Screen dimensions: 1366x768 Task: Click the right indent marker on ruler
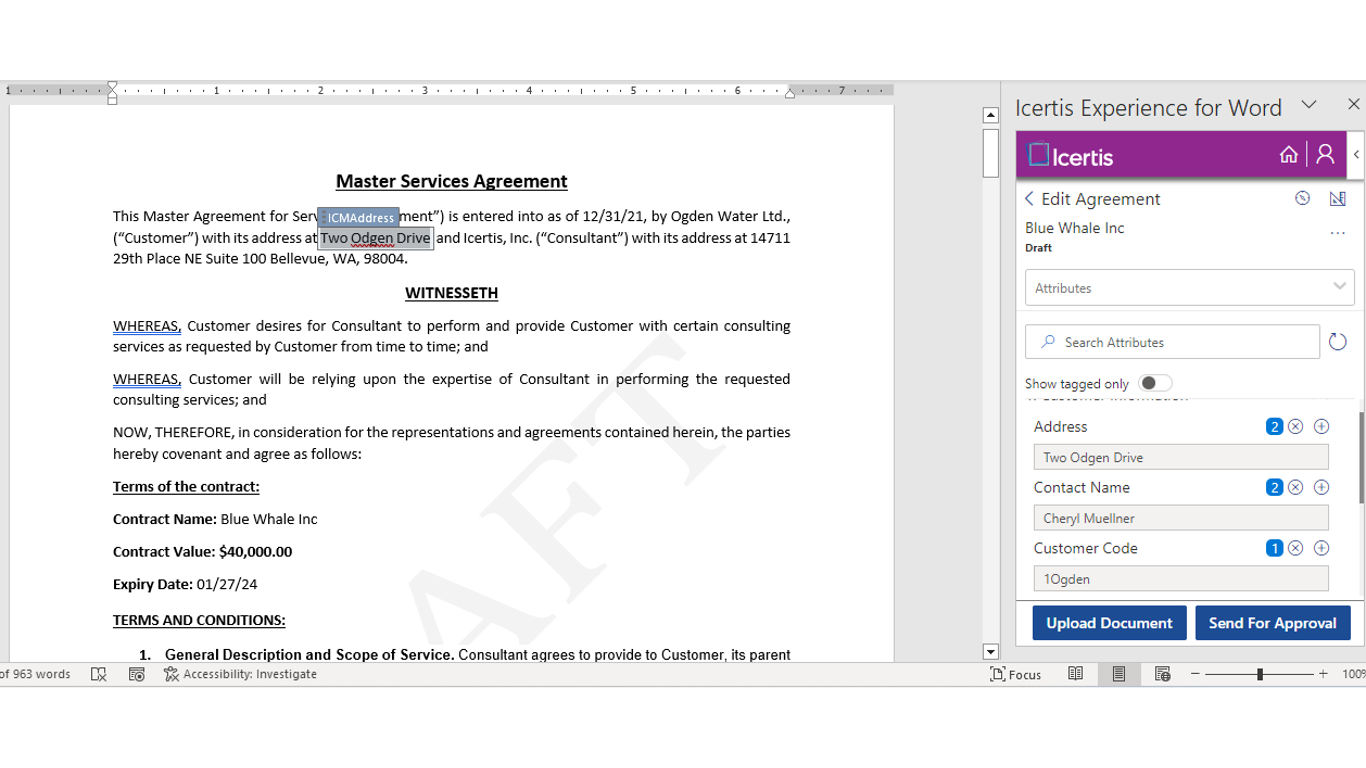coord(790,93)
